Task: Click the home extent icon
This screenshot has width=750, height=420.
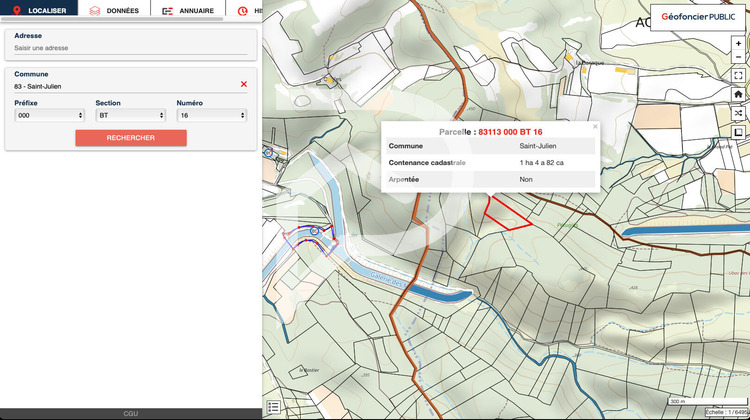Action: point(738,94)
